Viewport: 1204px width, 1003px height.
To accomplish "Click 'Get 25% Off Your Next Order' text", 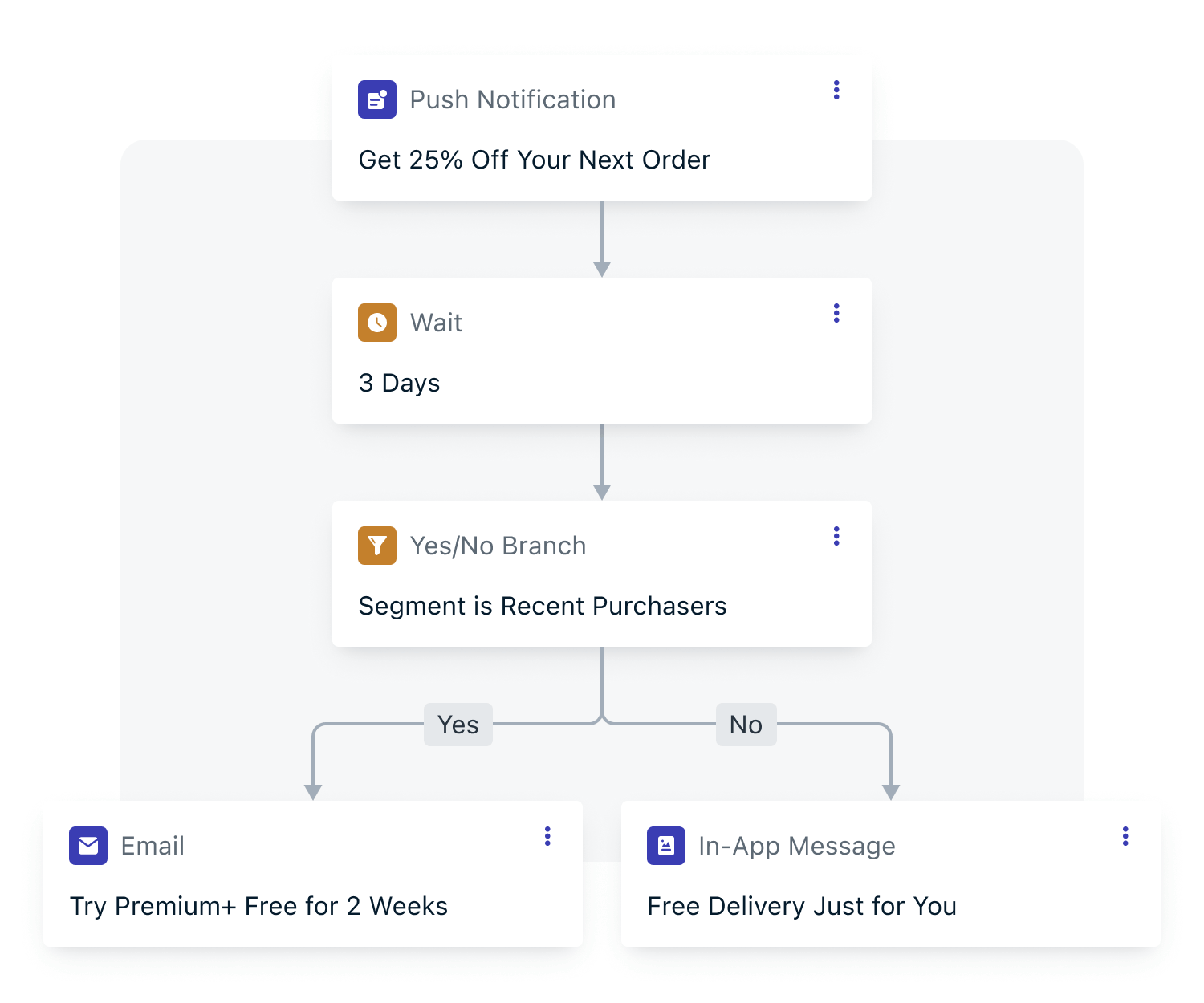I will pos(534,160).
